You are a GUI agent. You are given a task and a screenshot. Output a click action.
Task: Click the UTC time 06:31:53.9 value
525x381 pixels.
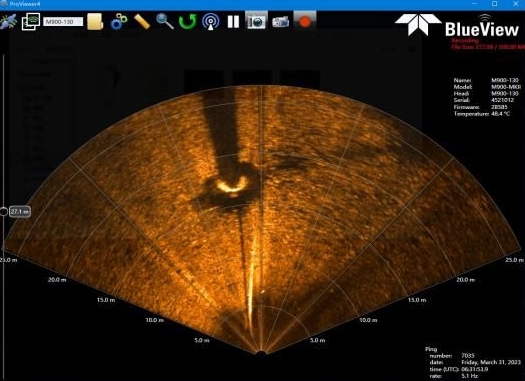point(475,369)
